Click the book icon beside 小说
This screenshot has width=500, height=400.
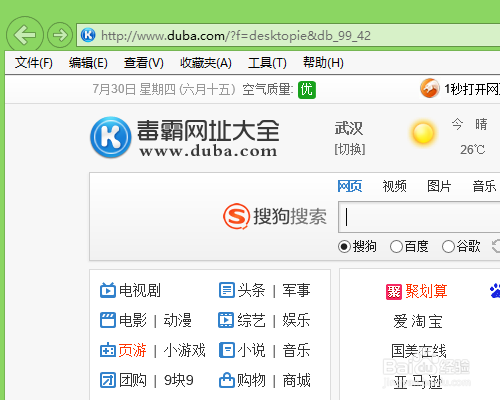(227, 350)
